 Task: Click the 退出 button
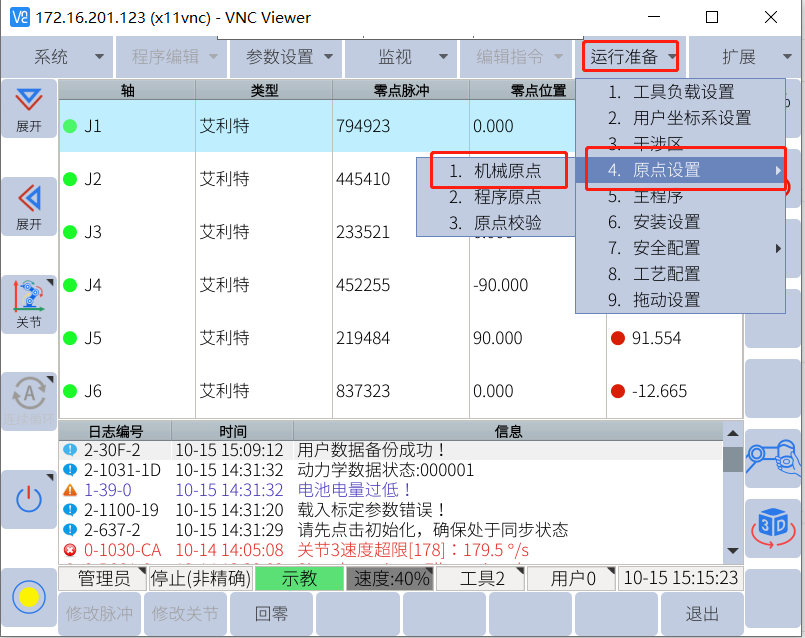click(x=701, y=613)
